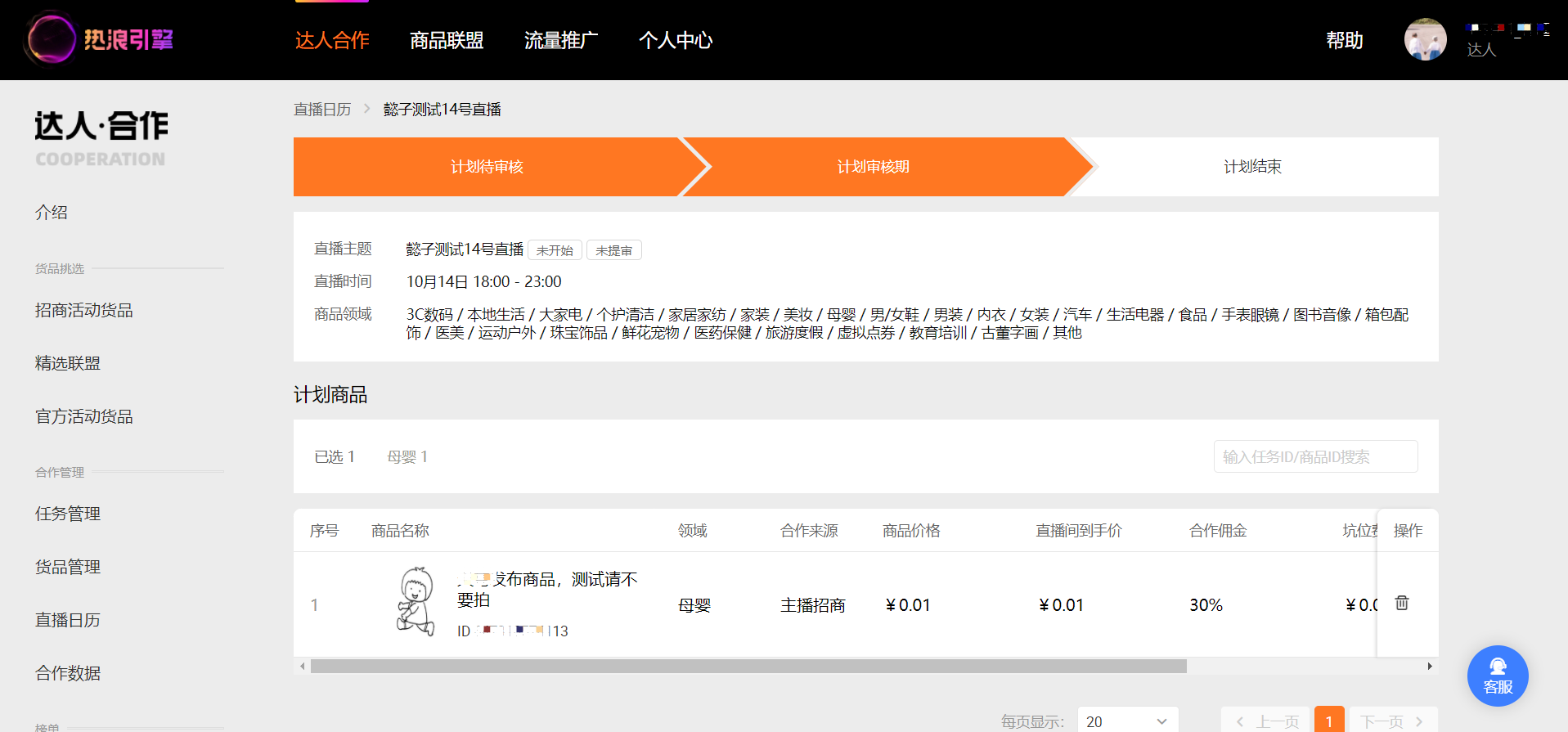This screenshot has height=732, width=1568.
Task: Delete the product row with trash icon
Action: pos(1401,603)
